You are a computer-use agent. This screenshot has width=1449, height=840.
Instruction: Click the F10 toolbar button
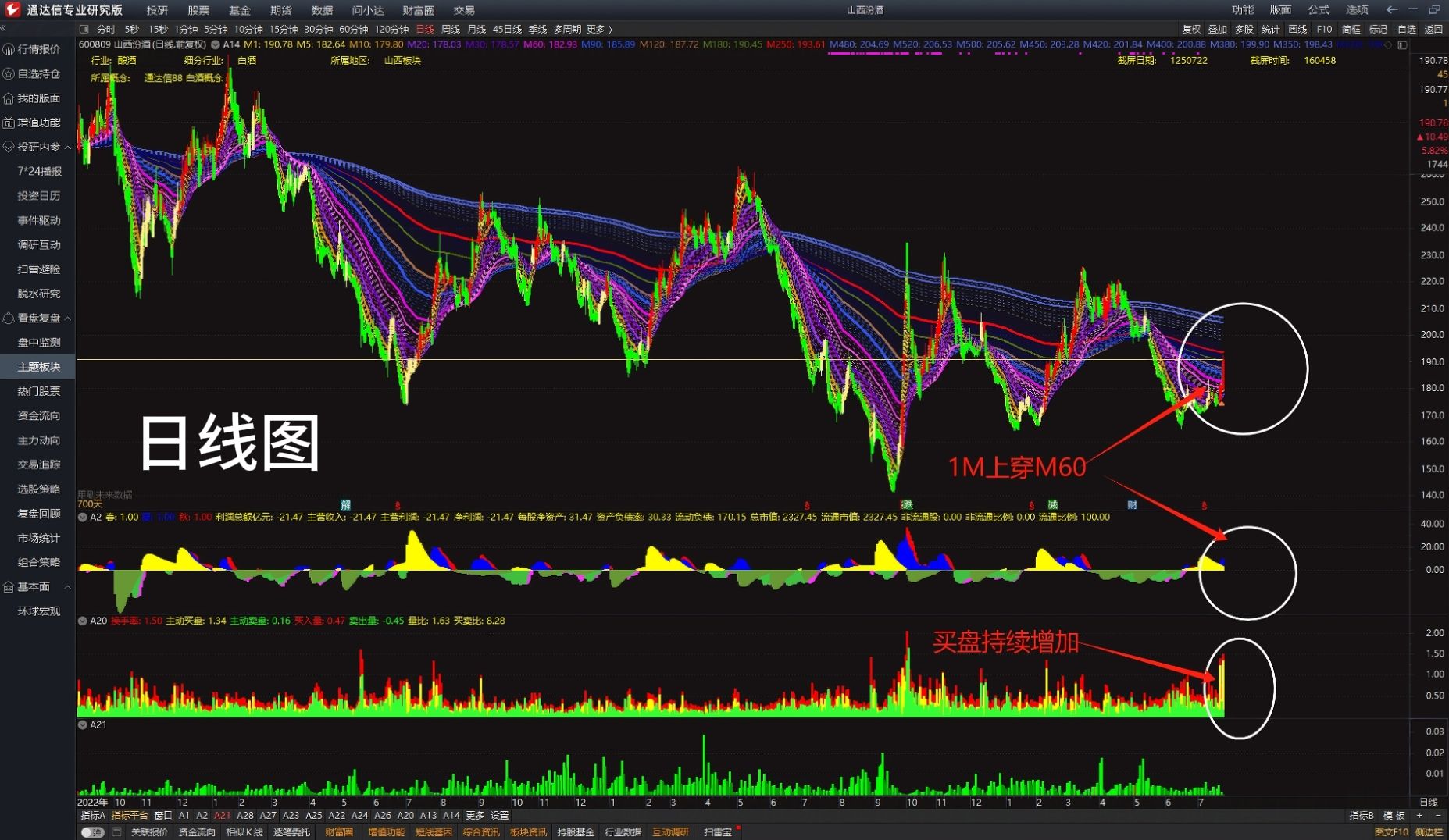click(x=1324, y=29)
